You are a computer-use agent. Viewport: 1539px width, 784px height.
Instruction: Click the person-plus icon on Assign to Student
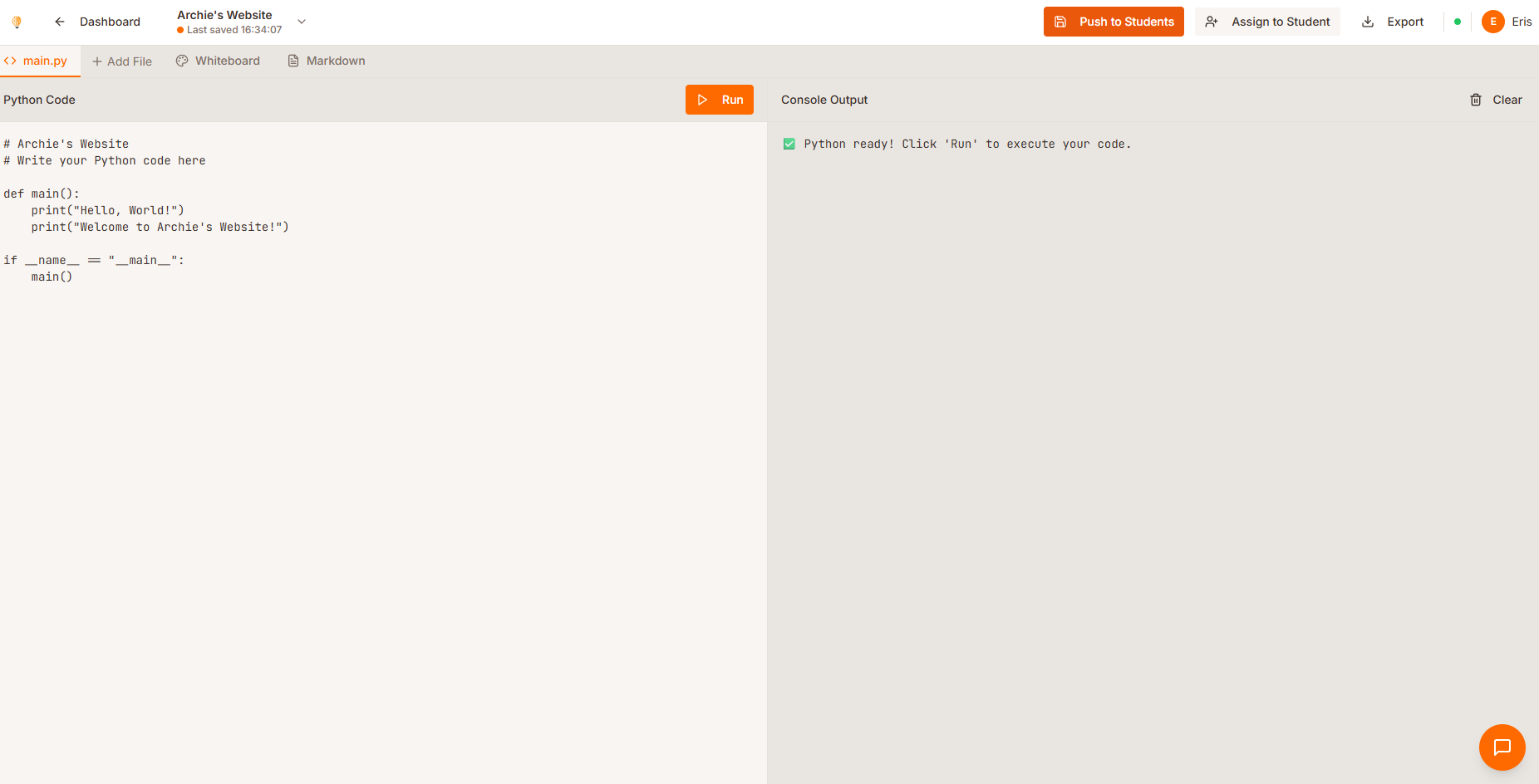pyautogui.click(x=1212, y=22)
